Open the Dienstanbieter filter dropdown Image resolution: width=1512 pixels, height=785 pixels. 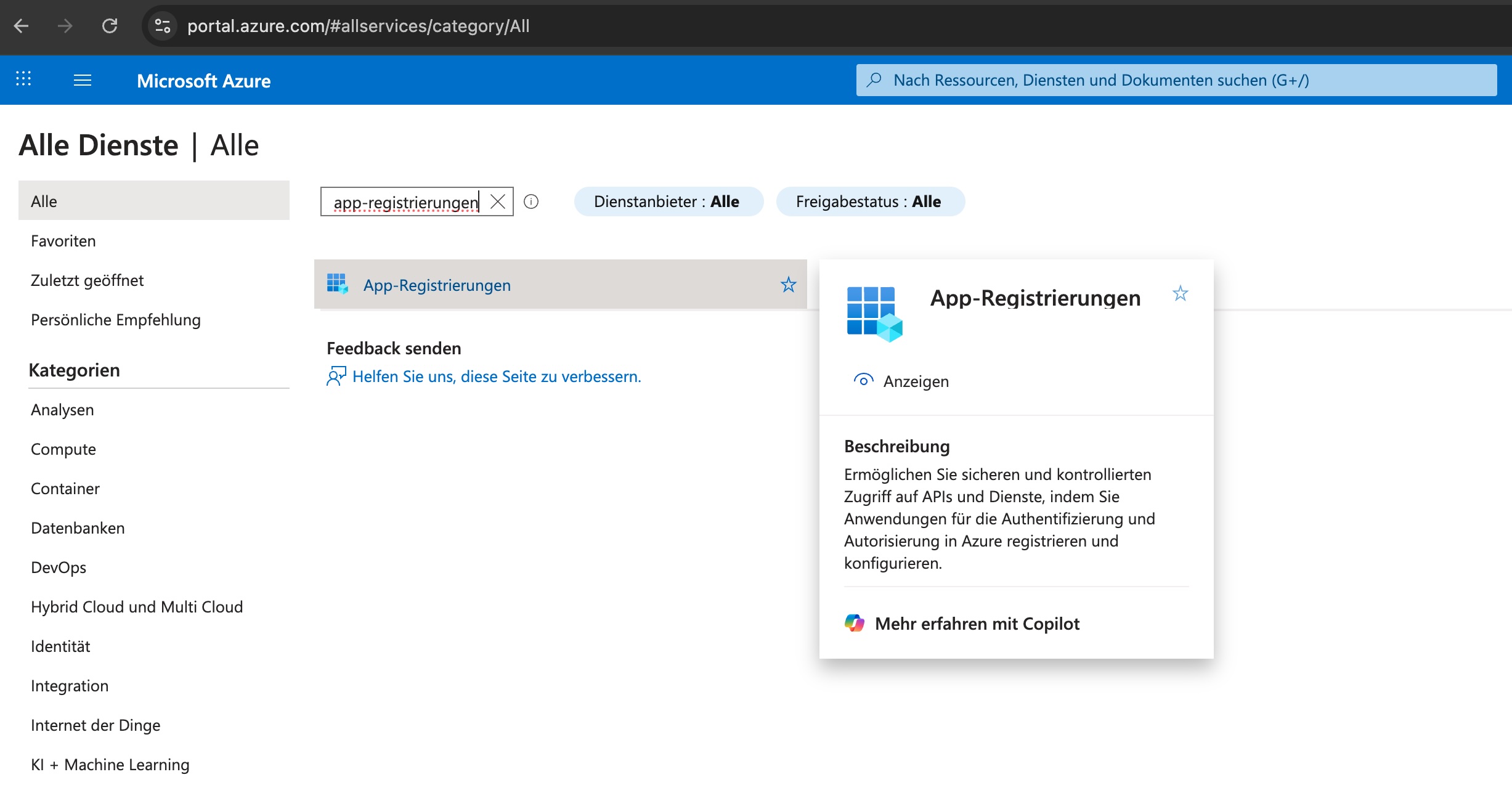(x=668, y=201)
